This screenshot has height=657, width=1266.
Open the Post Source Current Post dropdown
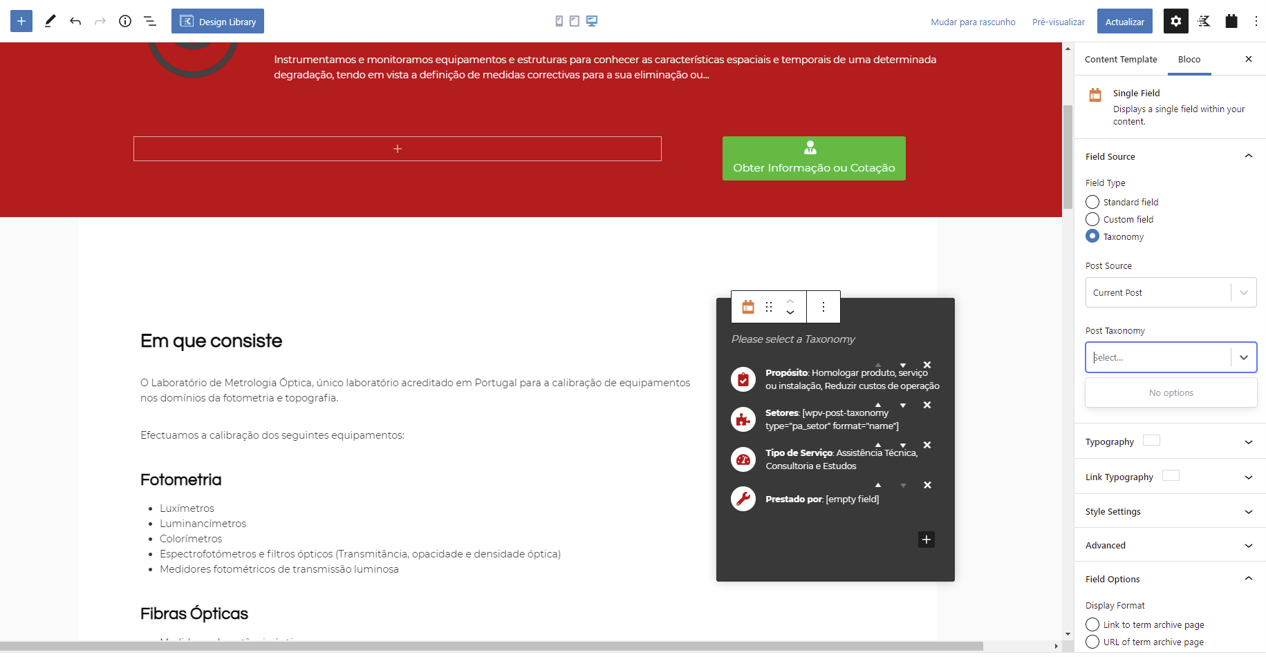pos(1170,292)
